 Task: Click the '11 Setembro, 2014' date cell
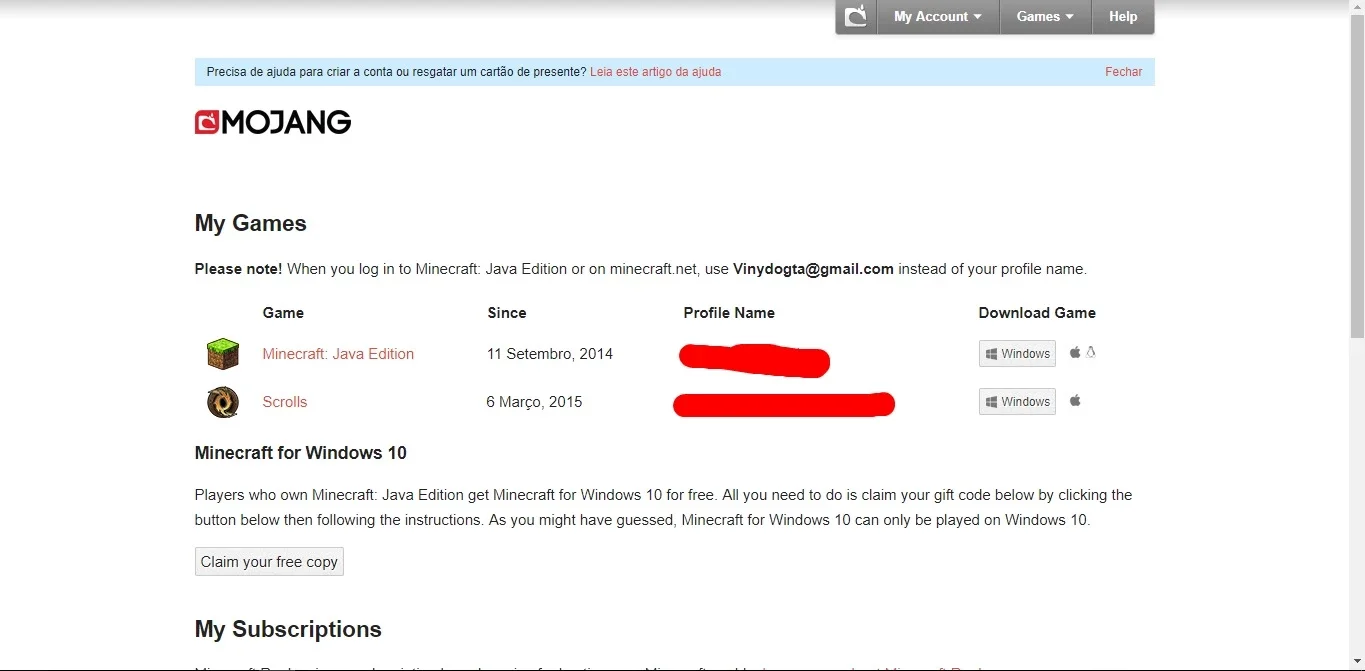[x=550, y=354]
